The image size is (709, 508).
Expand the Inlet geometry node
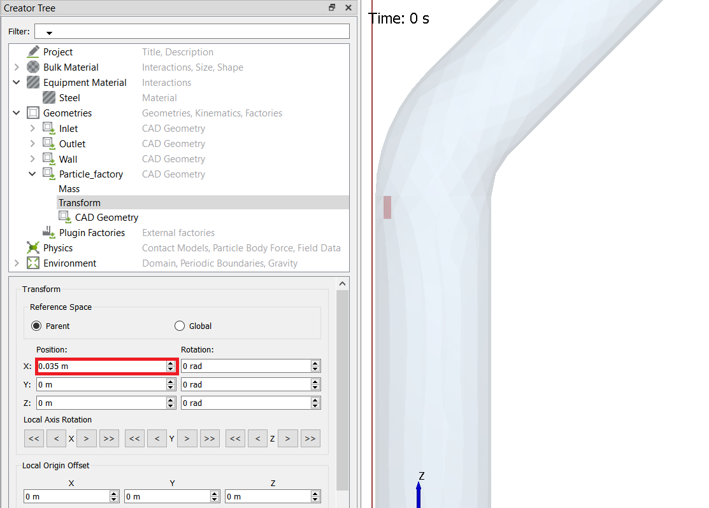pos(32,129)
